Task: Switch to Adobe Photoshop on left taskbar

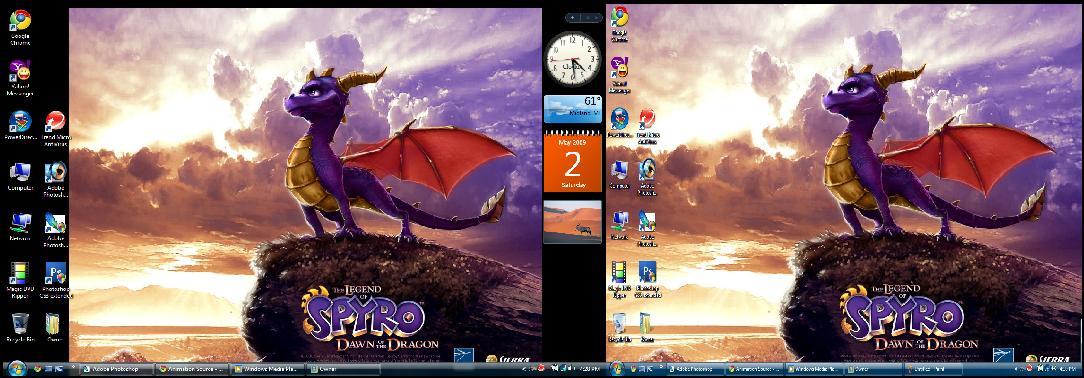Action: [115, 369]
